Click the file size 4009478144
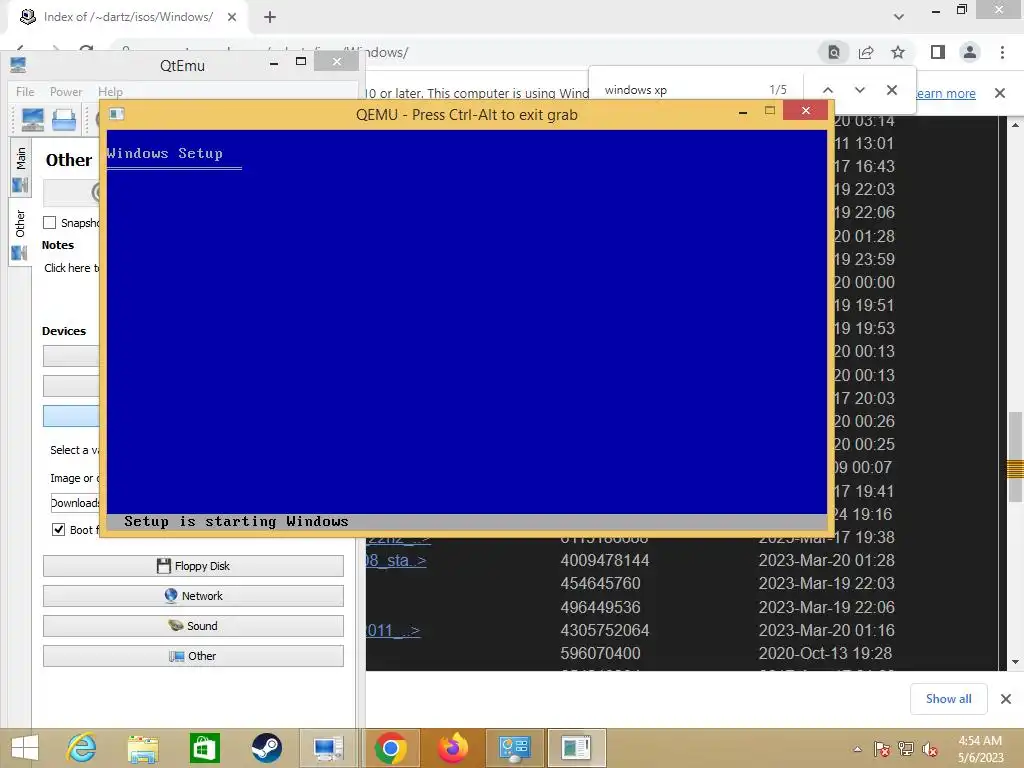 605,560
